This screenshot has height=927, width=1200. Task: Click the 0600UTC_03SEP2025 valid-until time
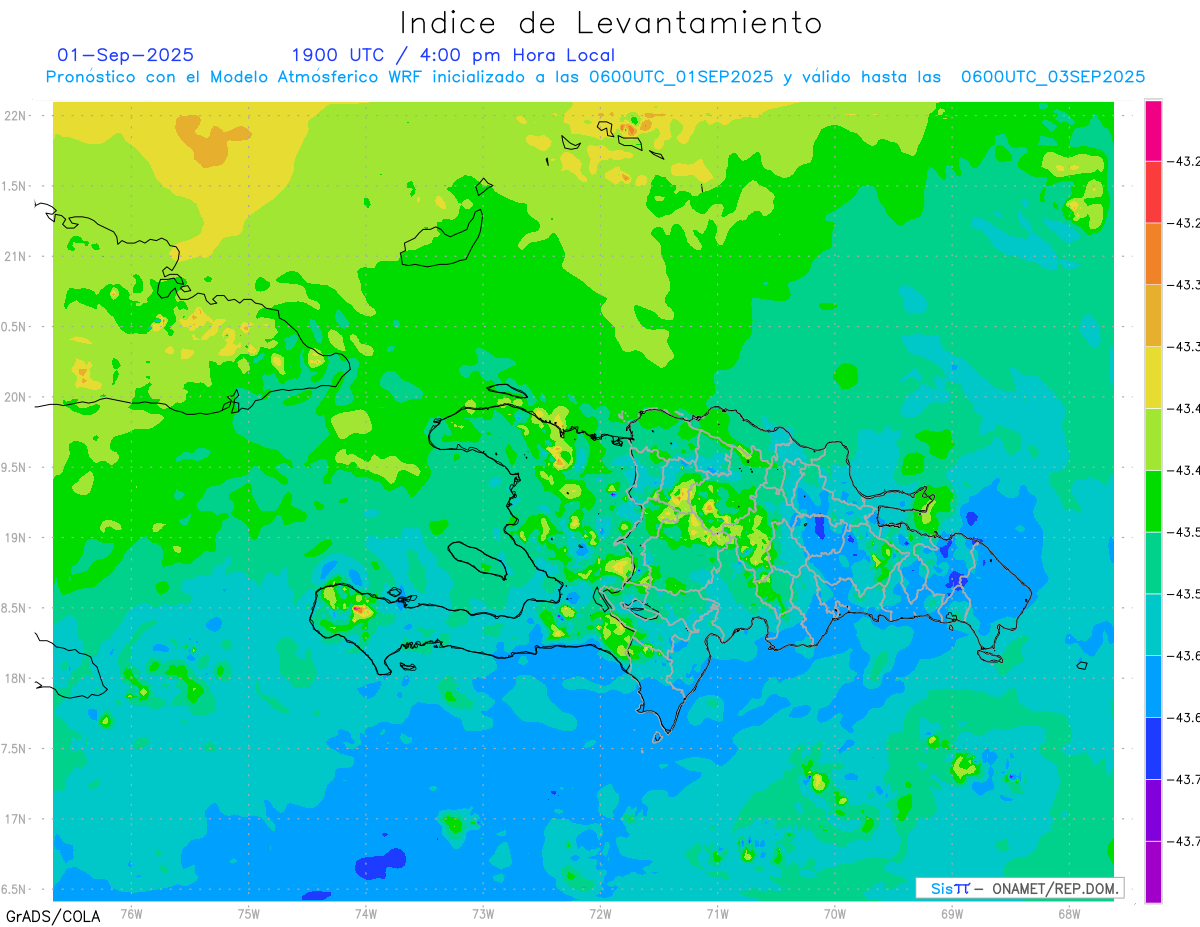[x=1053, y=77]
